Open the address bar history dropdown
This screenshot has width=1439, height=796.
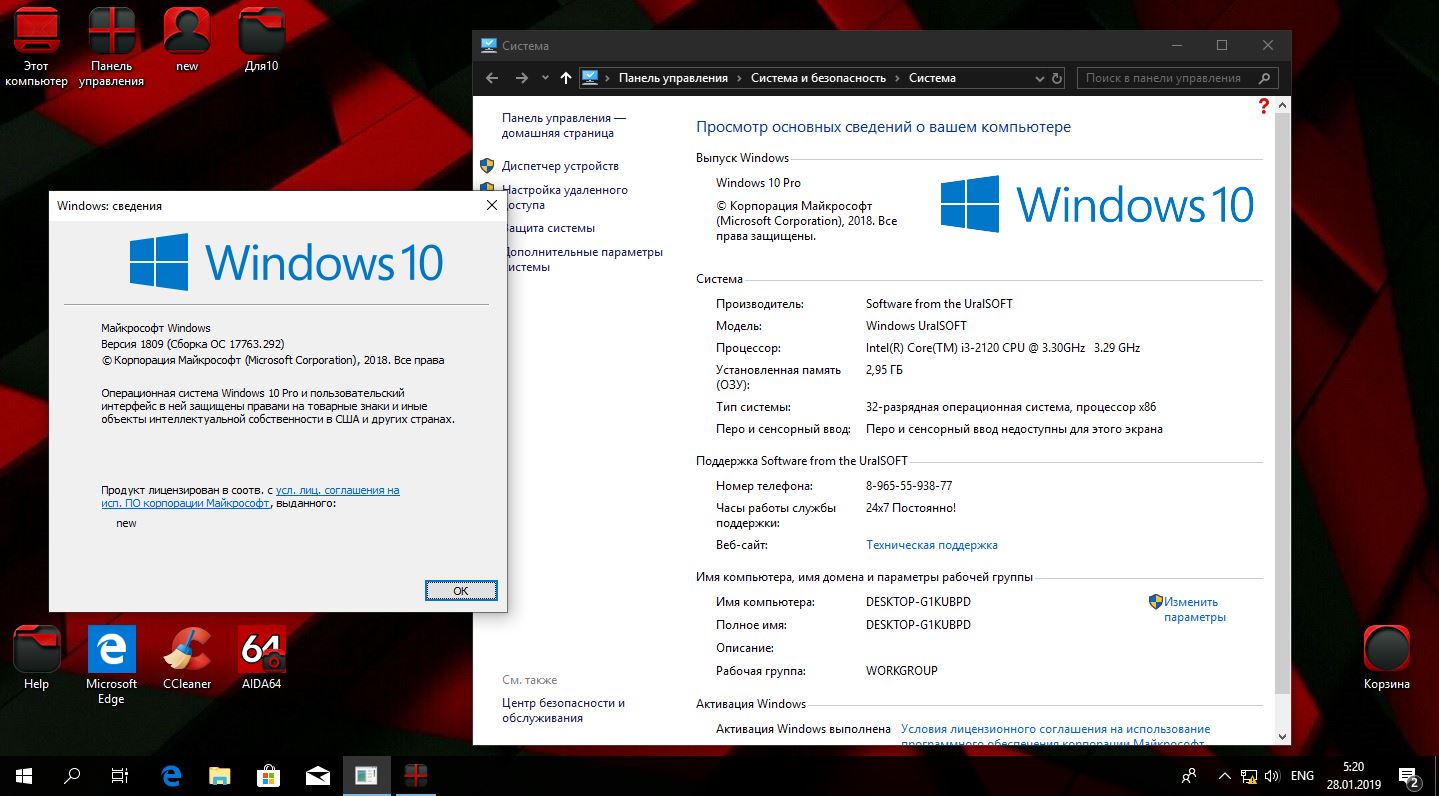point(1040,78)
